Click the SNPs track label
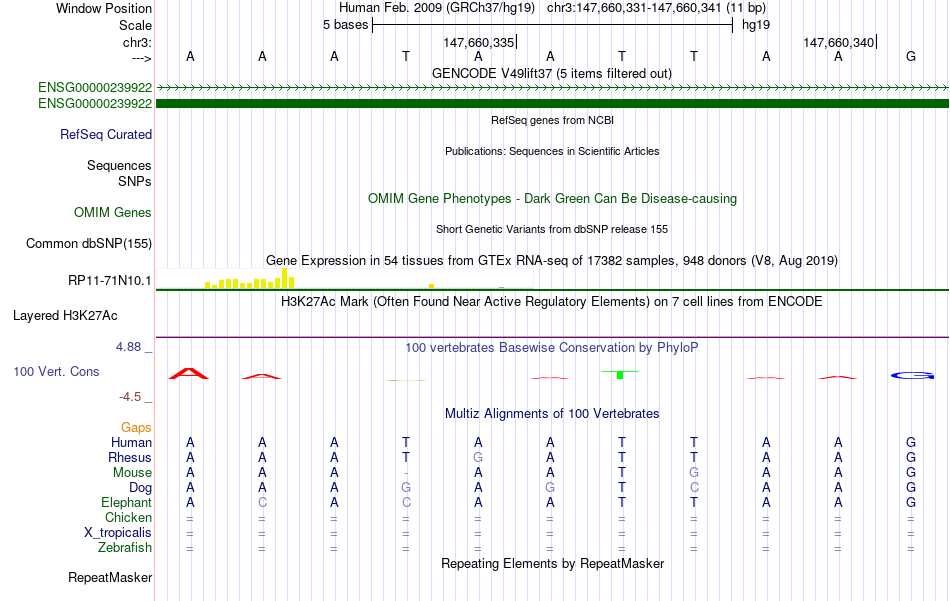 135,181
